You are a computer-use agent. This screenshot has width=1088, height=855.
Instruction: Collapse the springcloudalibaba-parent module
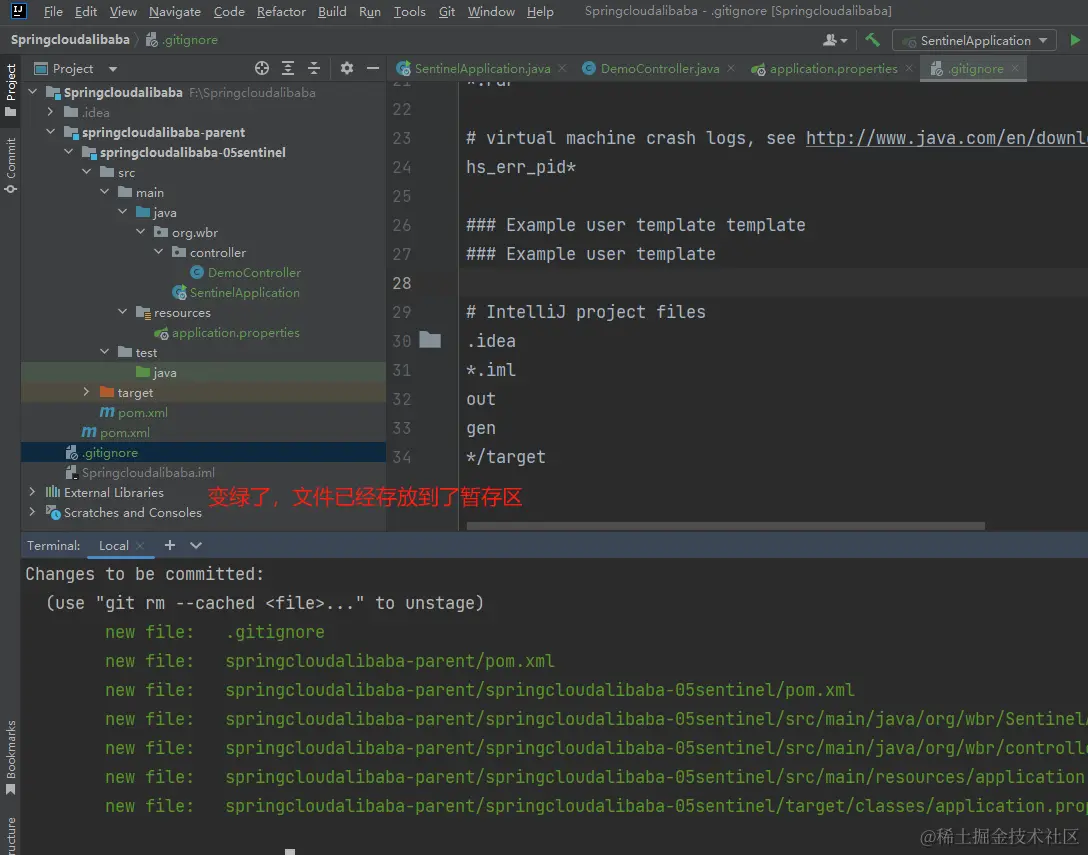click(50, 131)
